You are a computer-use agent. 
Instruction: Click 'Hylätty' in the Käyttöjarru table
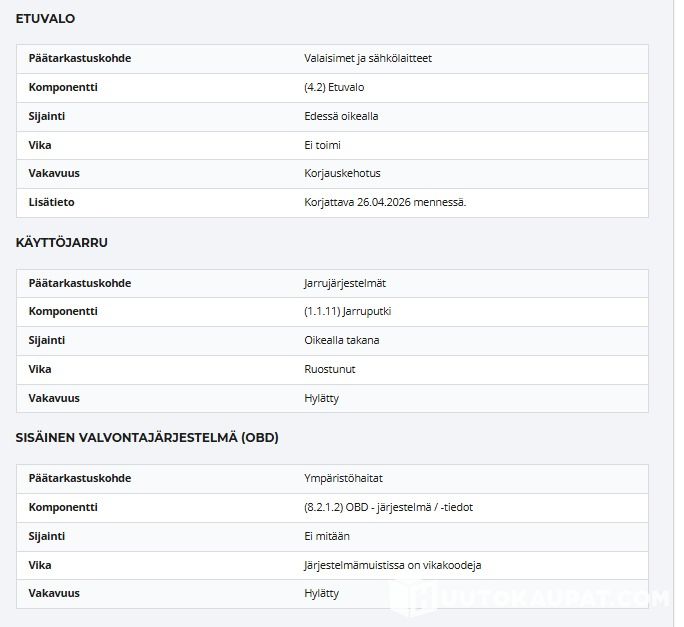321,398
